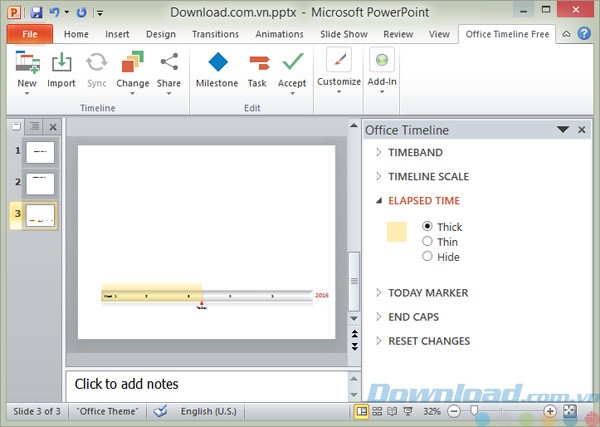
Task: Select the Thin elapsed time option
Action: click(428, 241)
